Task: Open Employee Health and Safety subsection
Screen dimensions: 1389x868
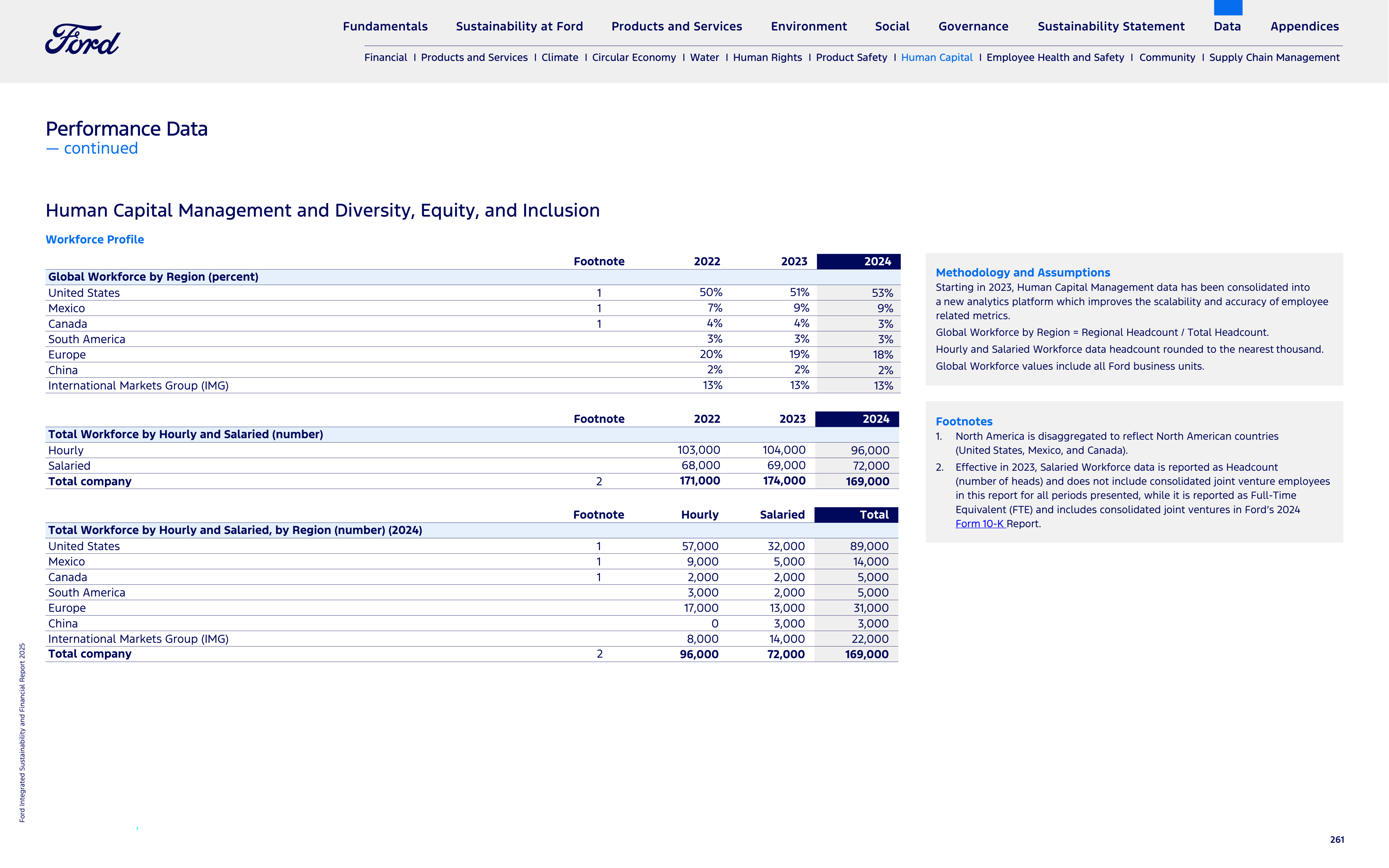Action: click(x=1055, y=58)
